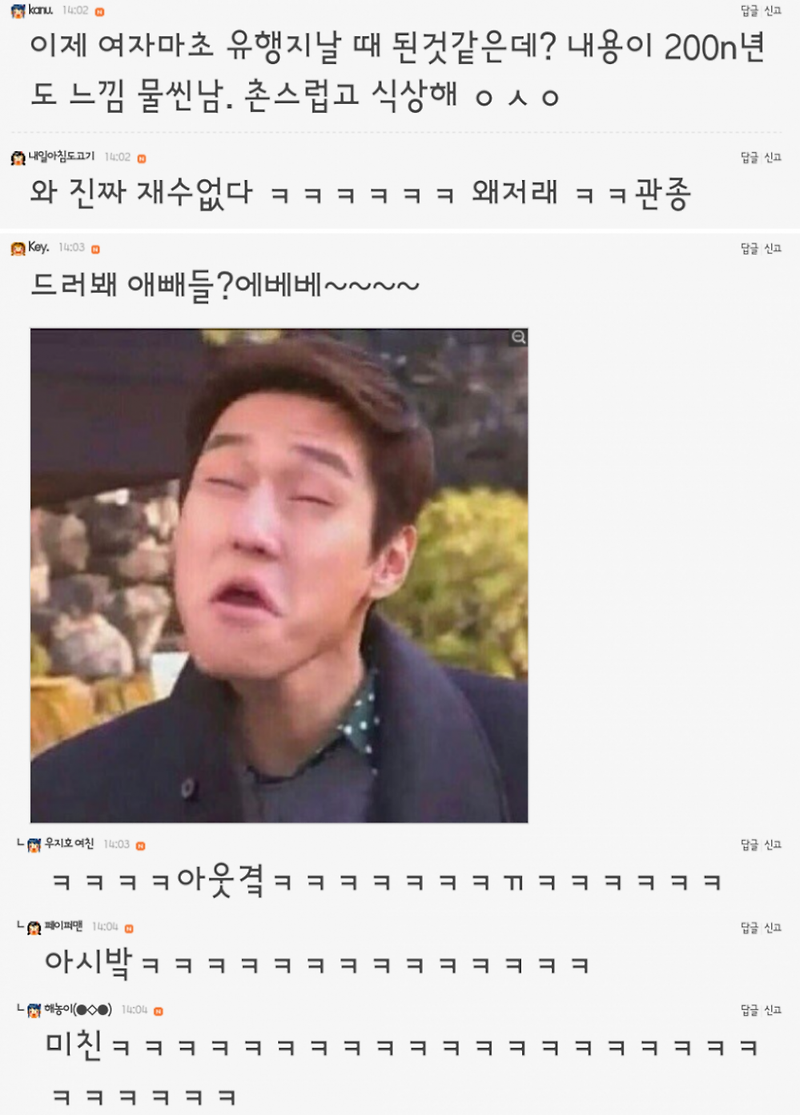Click 답글 on 우지호 여친's comment
800x1115 pixels.
pos(750,844)
